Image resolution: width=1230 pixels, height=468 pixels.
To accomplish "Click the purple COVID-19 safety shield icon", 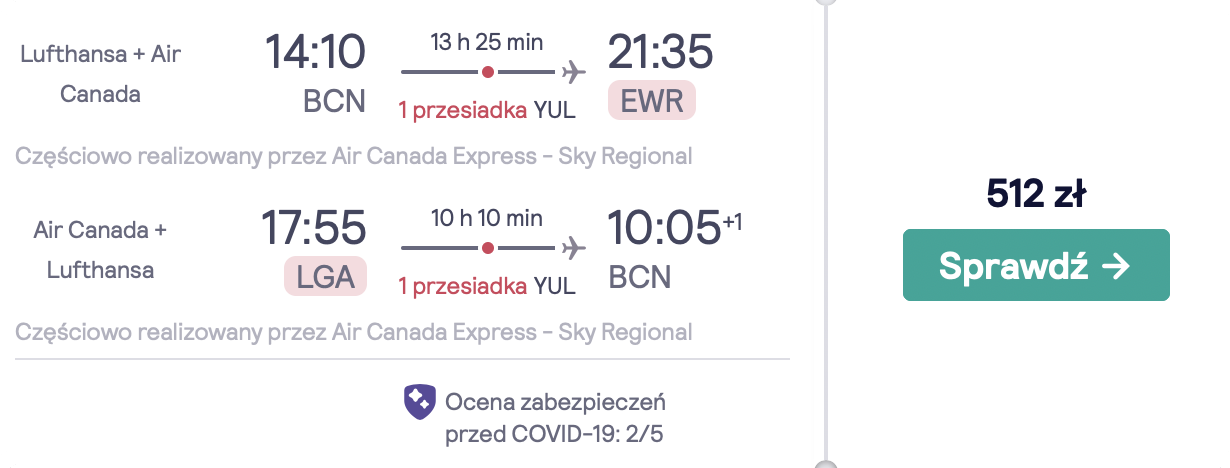I will point(420,402).
